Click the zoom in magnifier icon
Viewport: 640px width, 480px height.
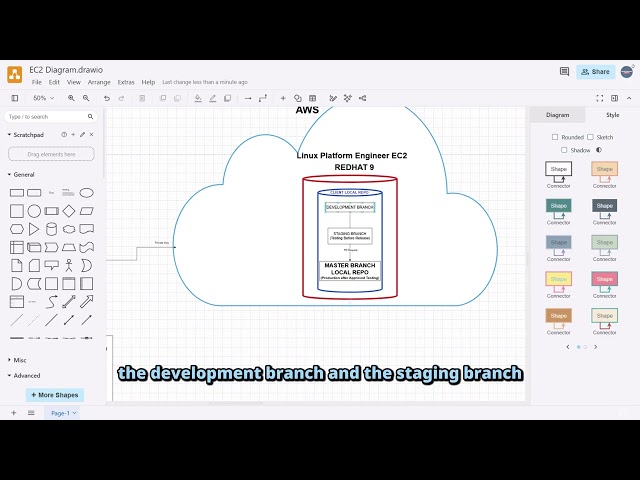pyautogui.click(x=71, y=98)
